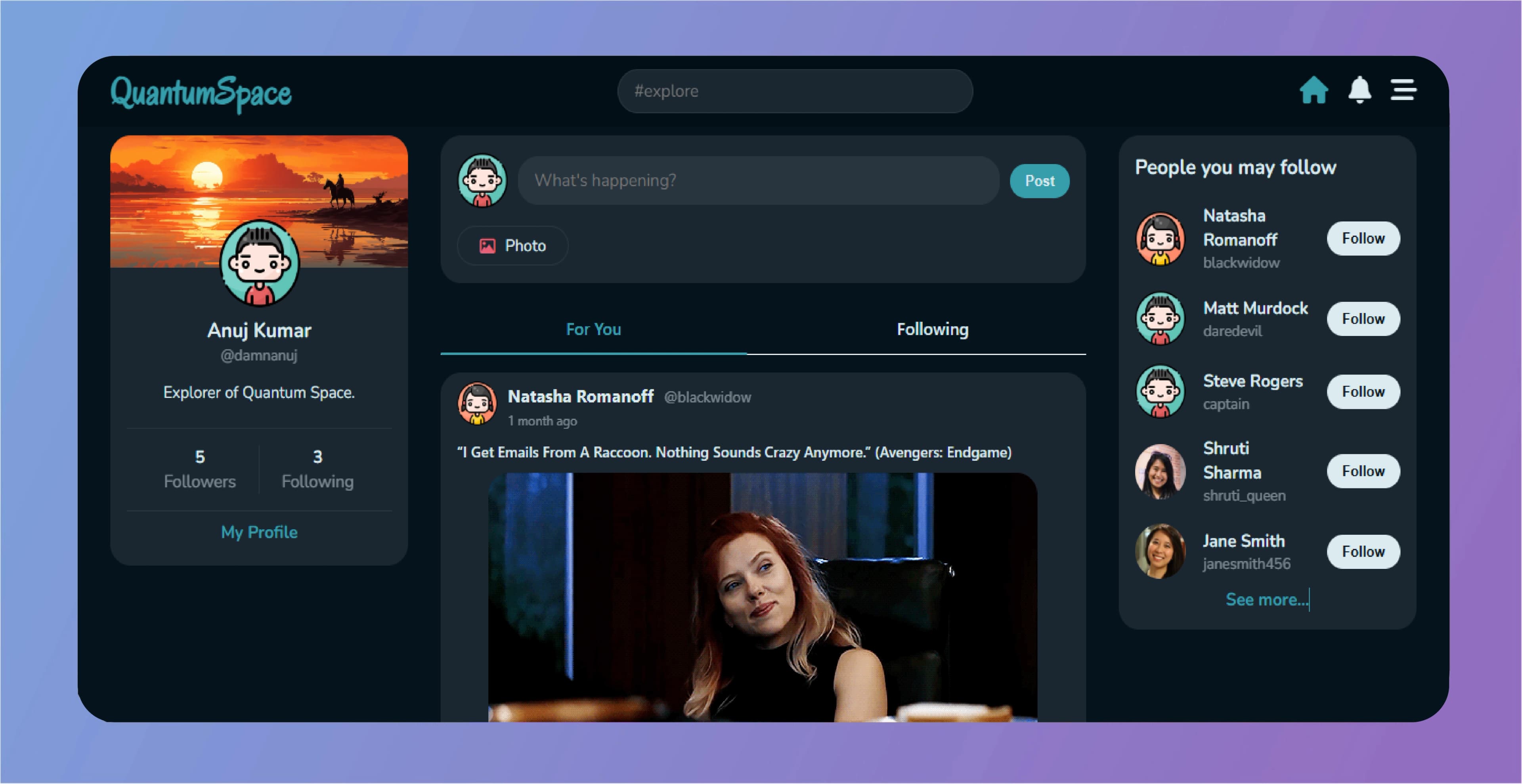View the 3 Following count

tap(318, 469)
